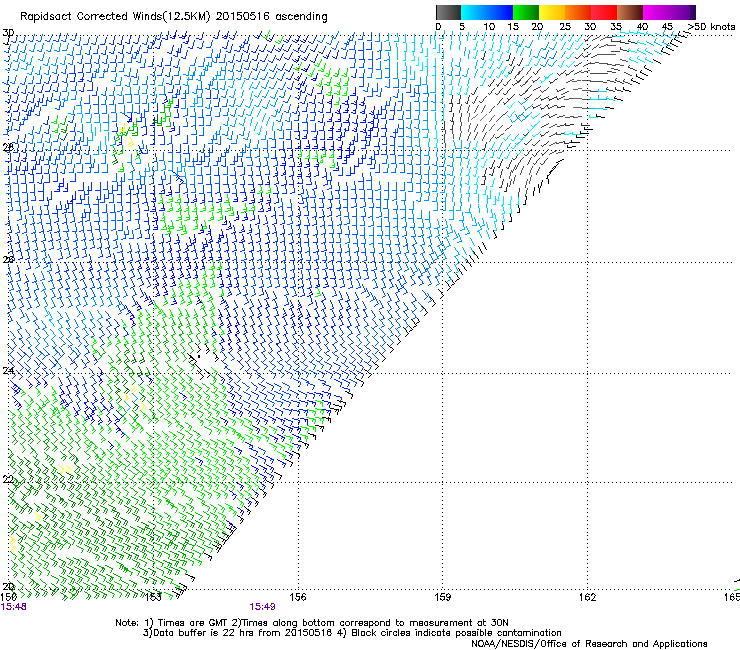Click the longitude label '156' on the bottom axis
This screenshot has height=650, width=740.
[298, 597]
